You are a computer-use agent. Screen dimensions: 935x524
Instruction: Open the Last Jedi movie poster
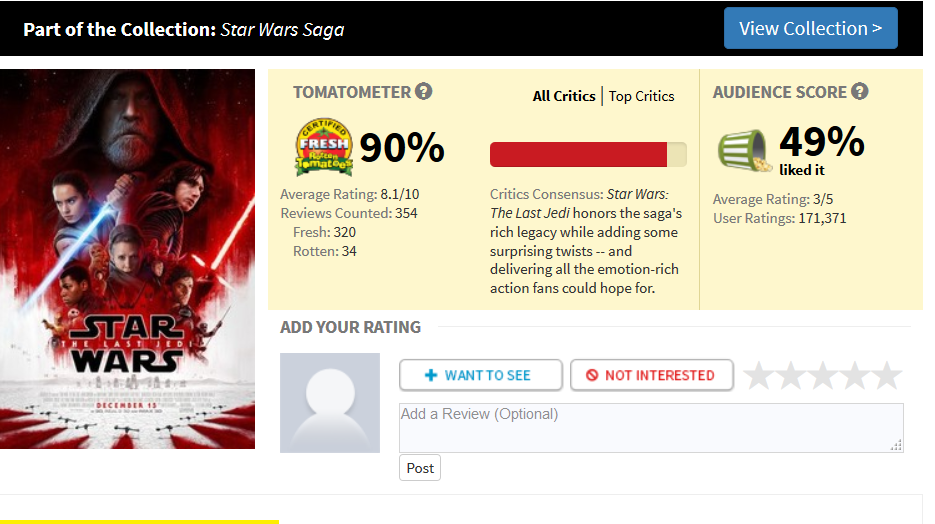pos(127,259)
